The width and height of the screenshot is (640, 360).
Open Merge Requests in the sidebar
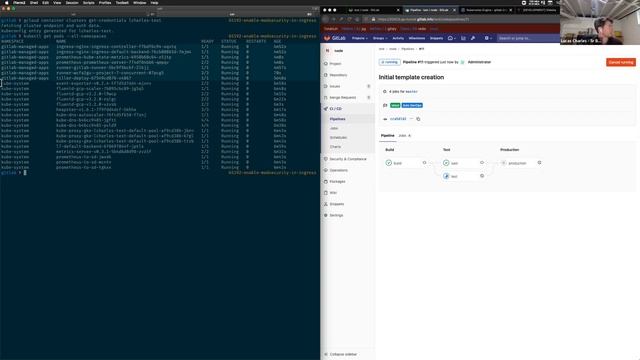(343, 98)
